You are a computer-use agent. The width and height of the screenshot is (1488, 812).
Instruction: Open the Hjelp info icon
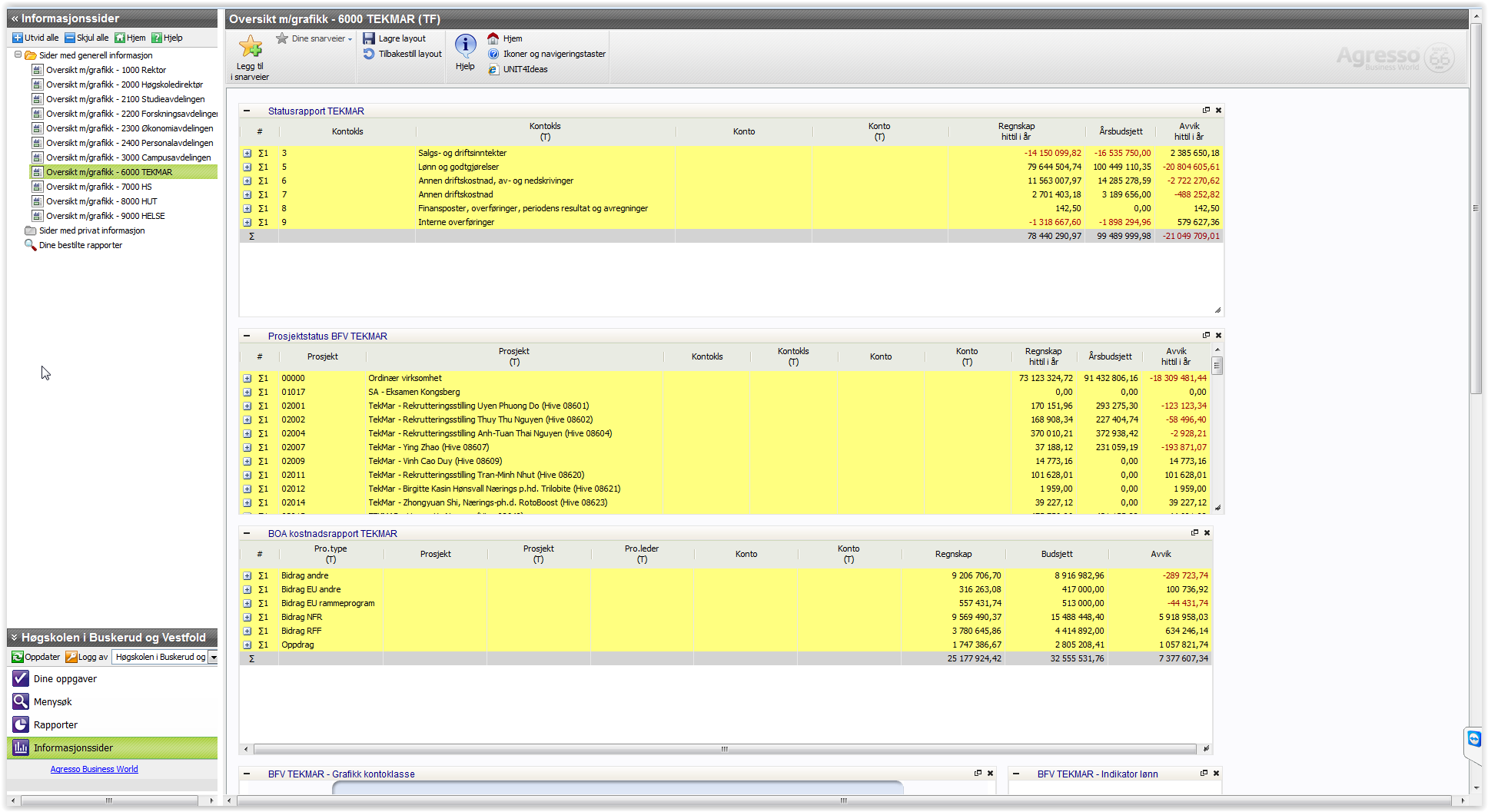tap(465, 45)
